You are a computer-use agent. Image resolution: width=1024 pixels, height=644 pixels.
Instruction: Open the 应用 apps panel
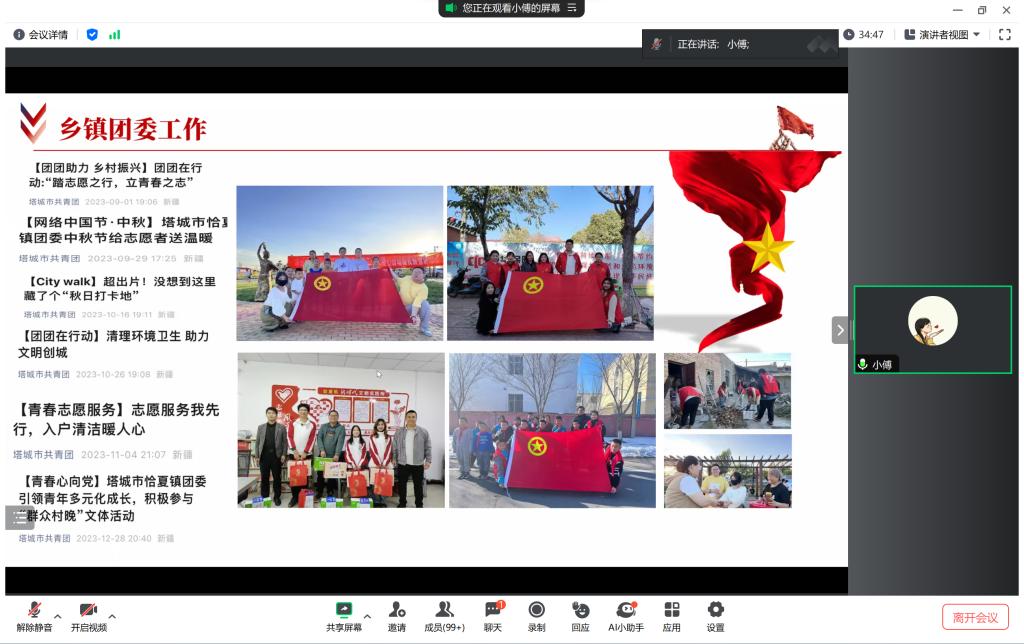click(671, 616)
